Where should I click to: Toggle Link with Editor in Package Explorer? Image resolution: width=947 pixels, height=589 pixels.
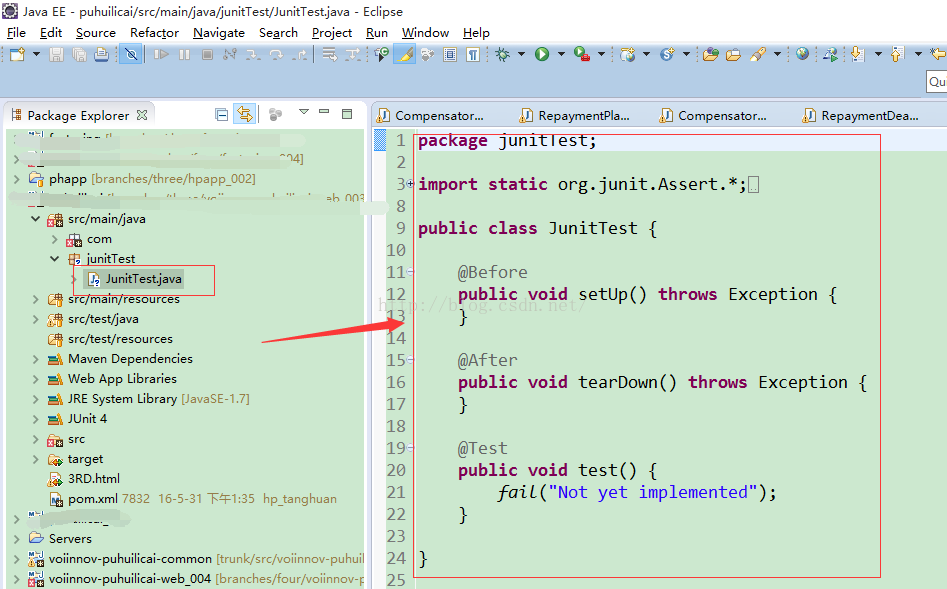coord(245,114)
